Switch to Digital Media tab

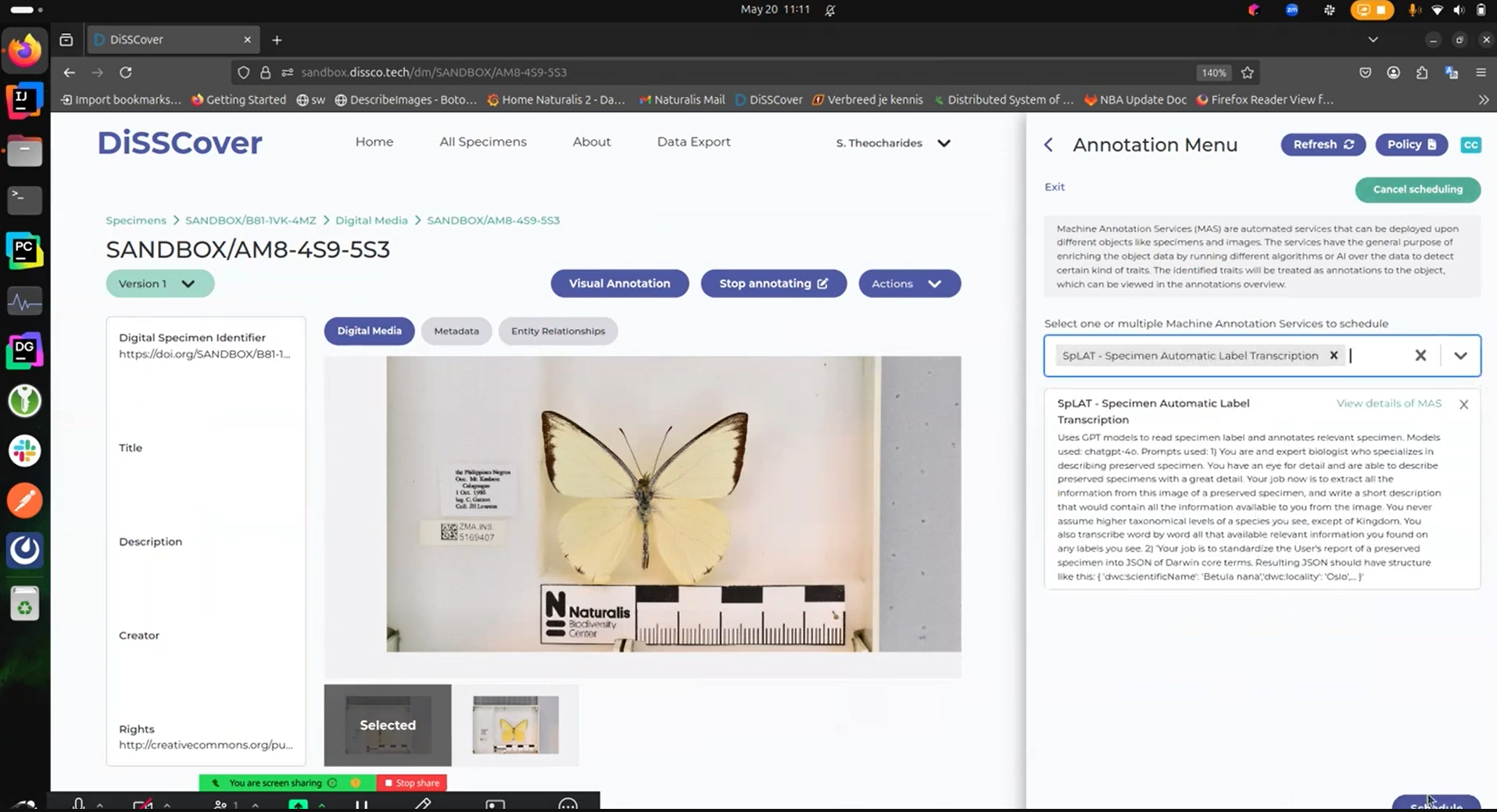pyautogui.click(x=369, y=331)
